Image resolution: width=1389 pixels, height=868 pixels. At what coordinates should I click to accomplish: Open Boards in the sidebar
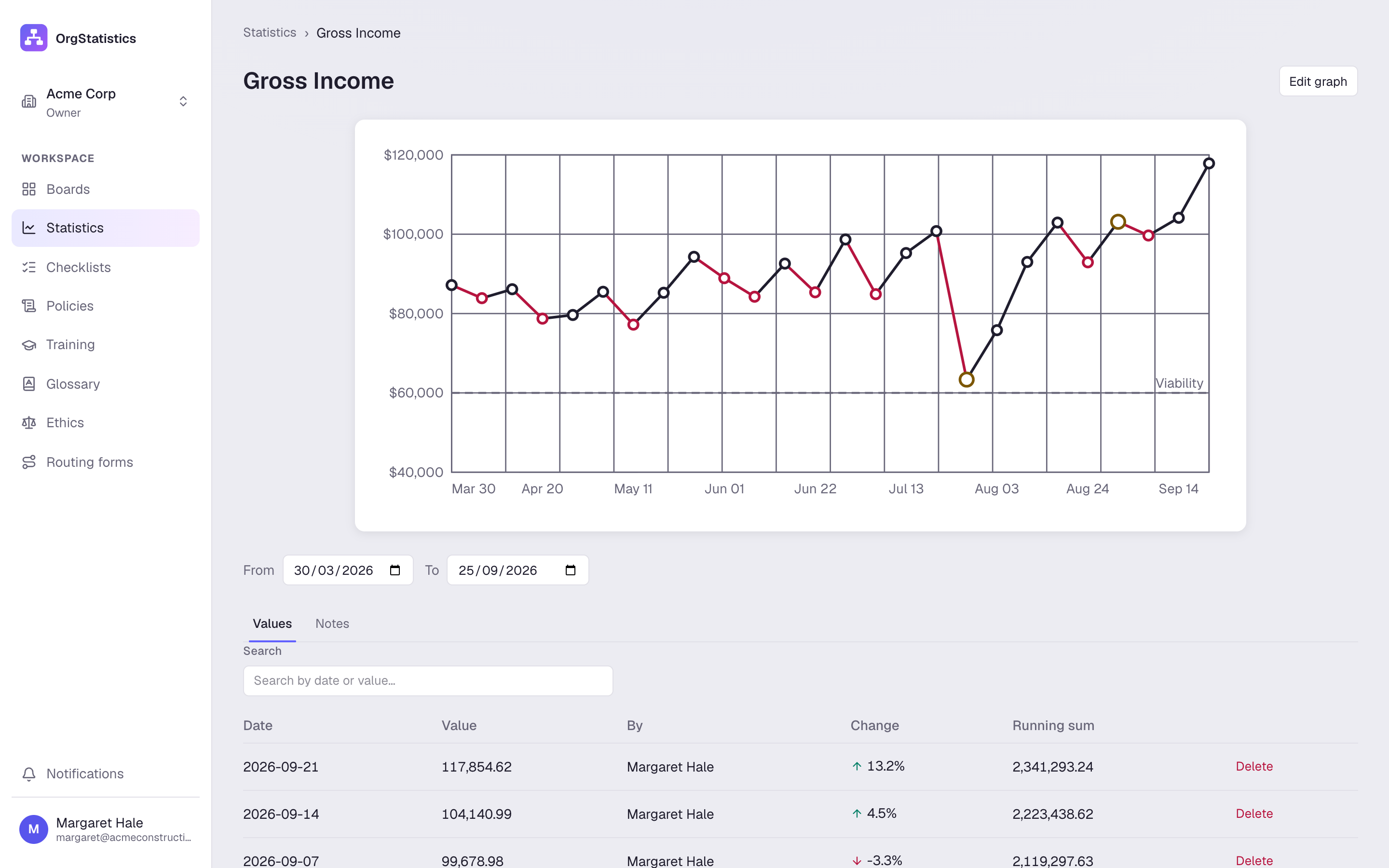tap(106, 190)
